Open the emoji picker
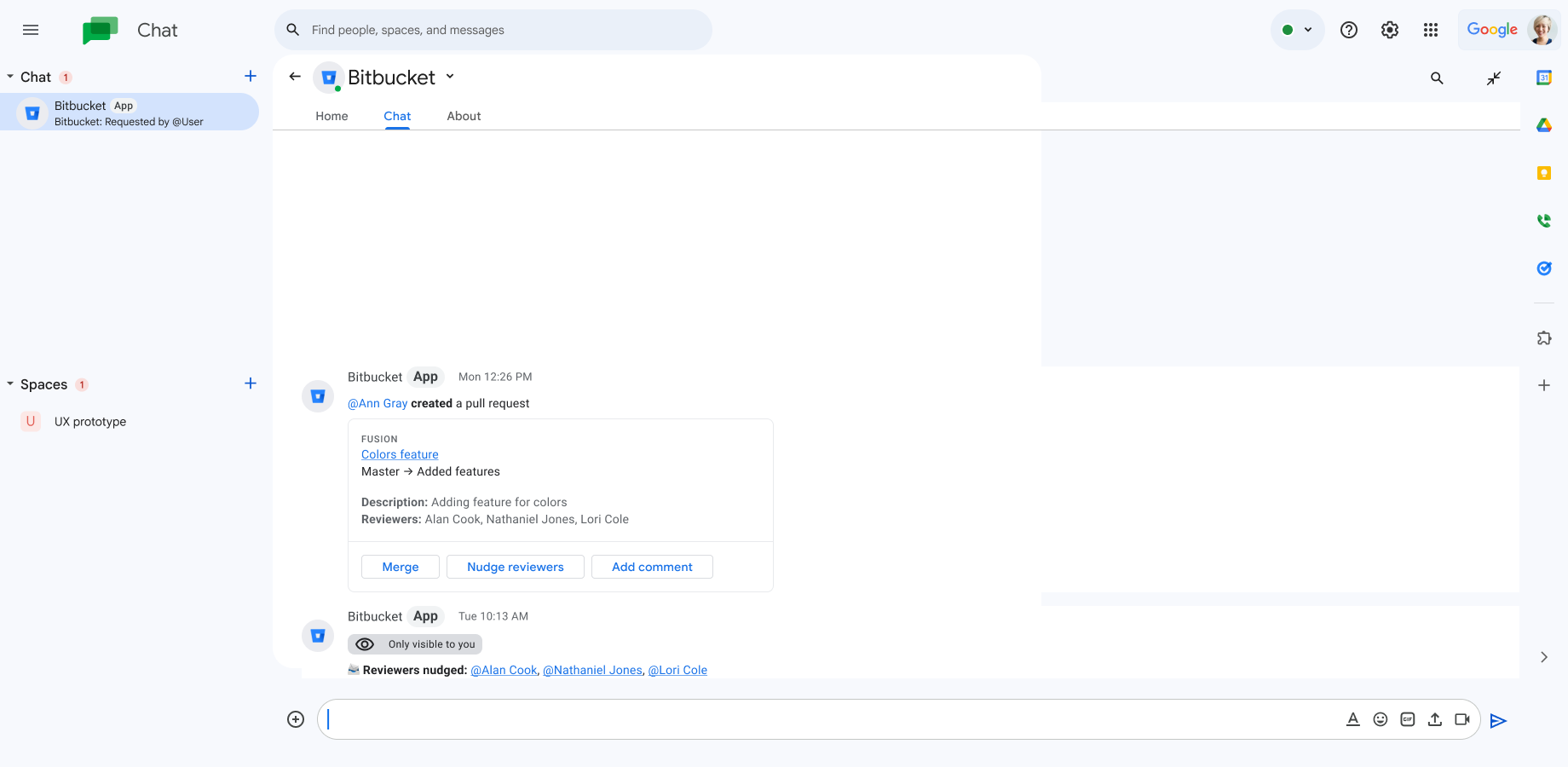 pyautogui.click(x=1381, y=719)
